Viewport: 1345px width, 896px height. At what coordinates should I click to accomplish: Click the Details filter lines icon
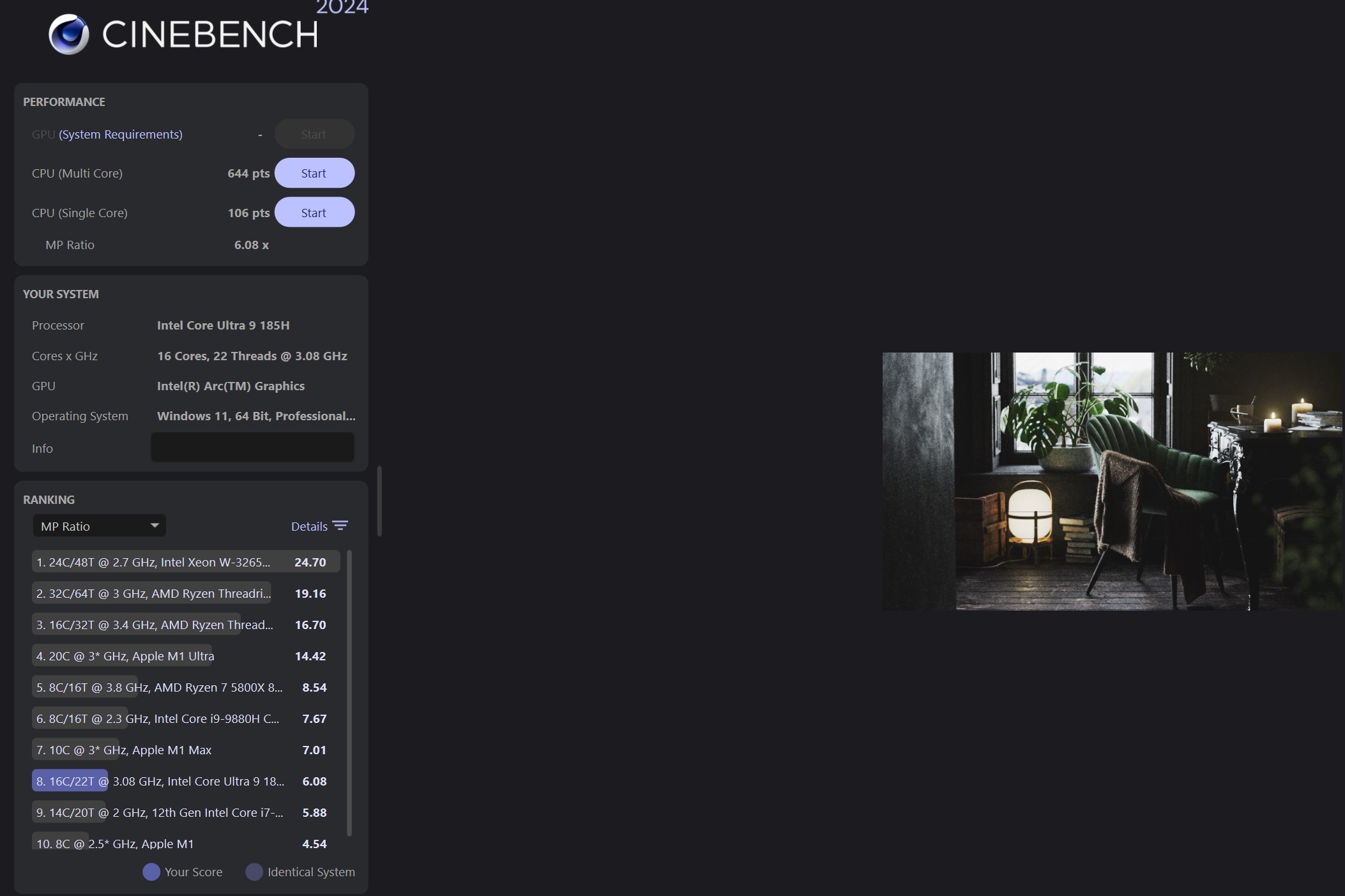[340, 526]
